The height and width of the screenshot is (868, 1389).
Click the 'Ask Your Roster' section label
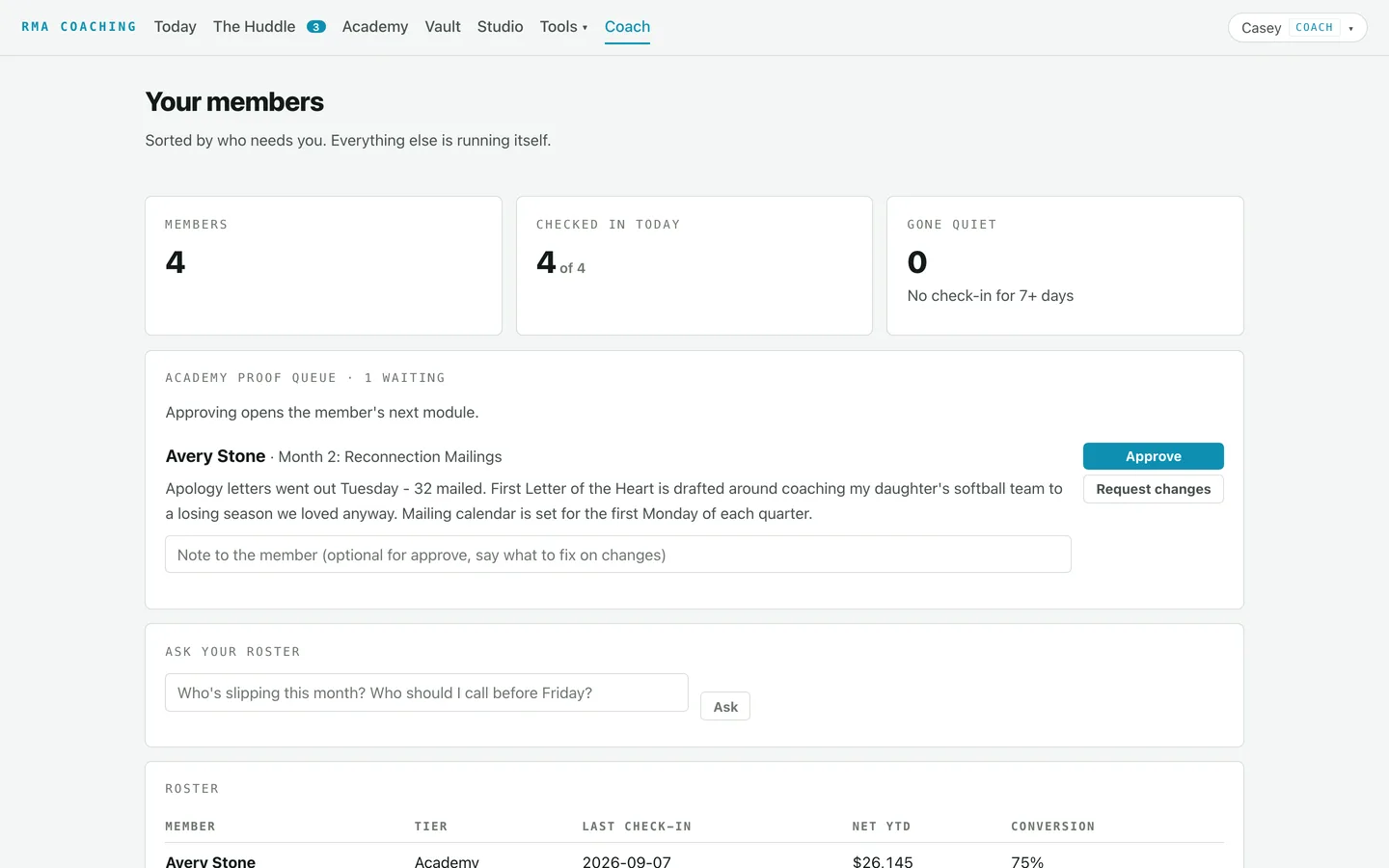[232, 652]
